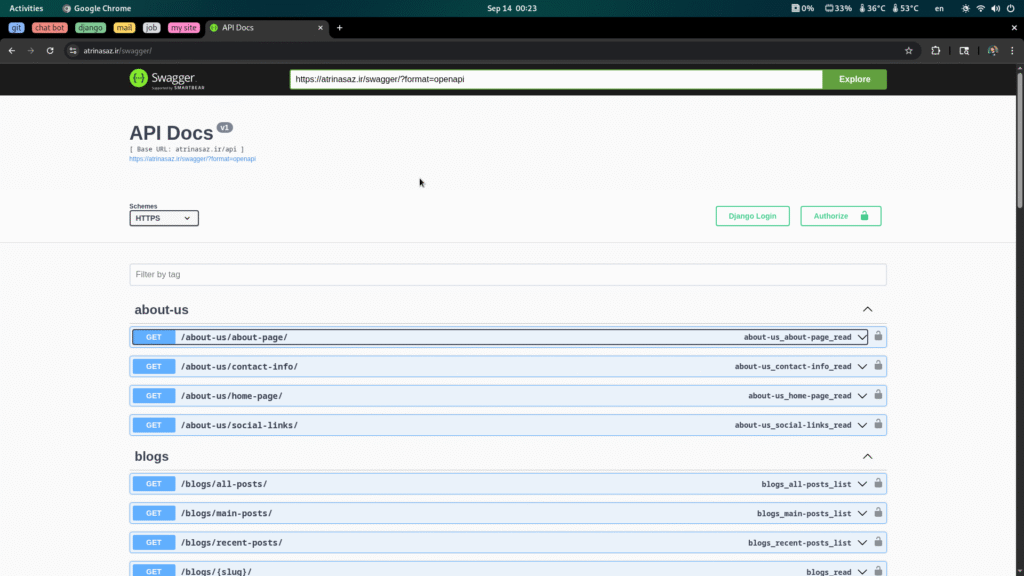Click the Explore button

coord(854,79)
